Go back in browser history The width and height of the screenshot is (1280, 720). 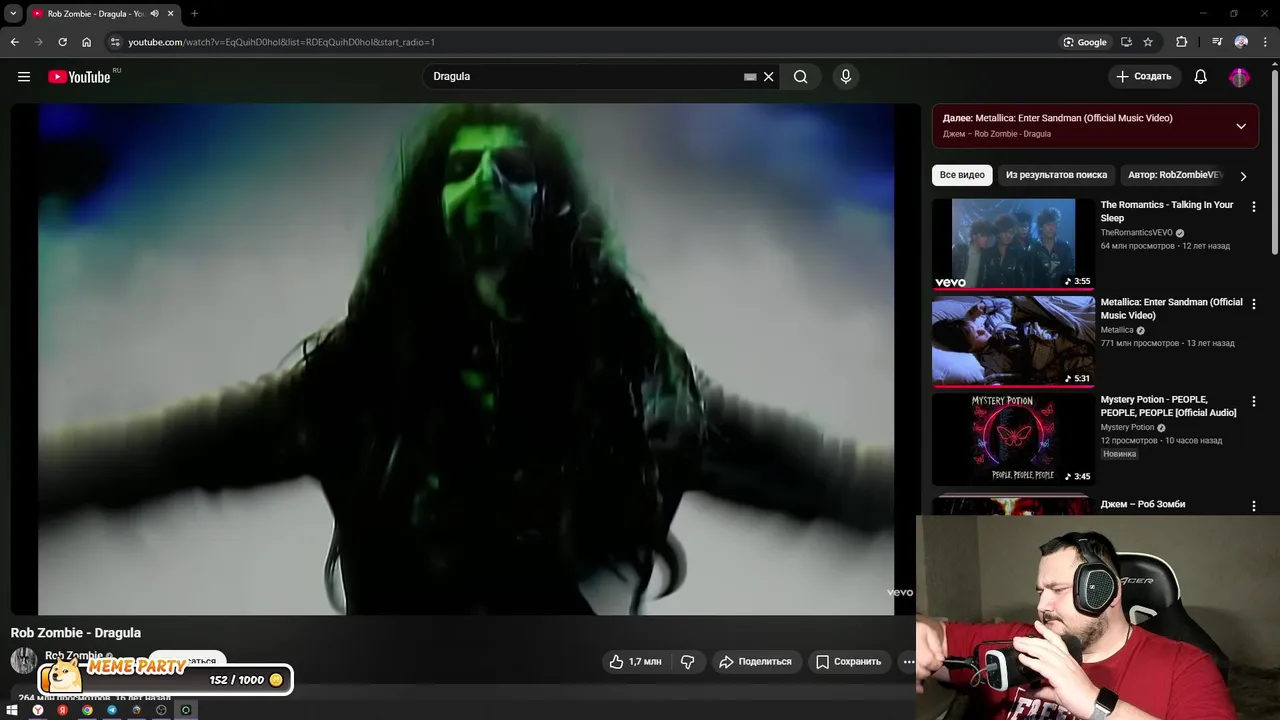click(x=14, y=42)
